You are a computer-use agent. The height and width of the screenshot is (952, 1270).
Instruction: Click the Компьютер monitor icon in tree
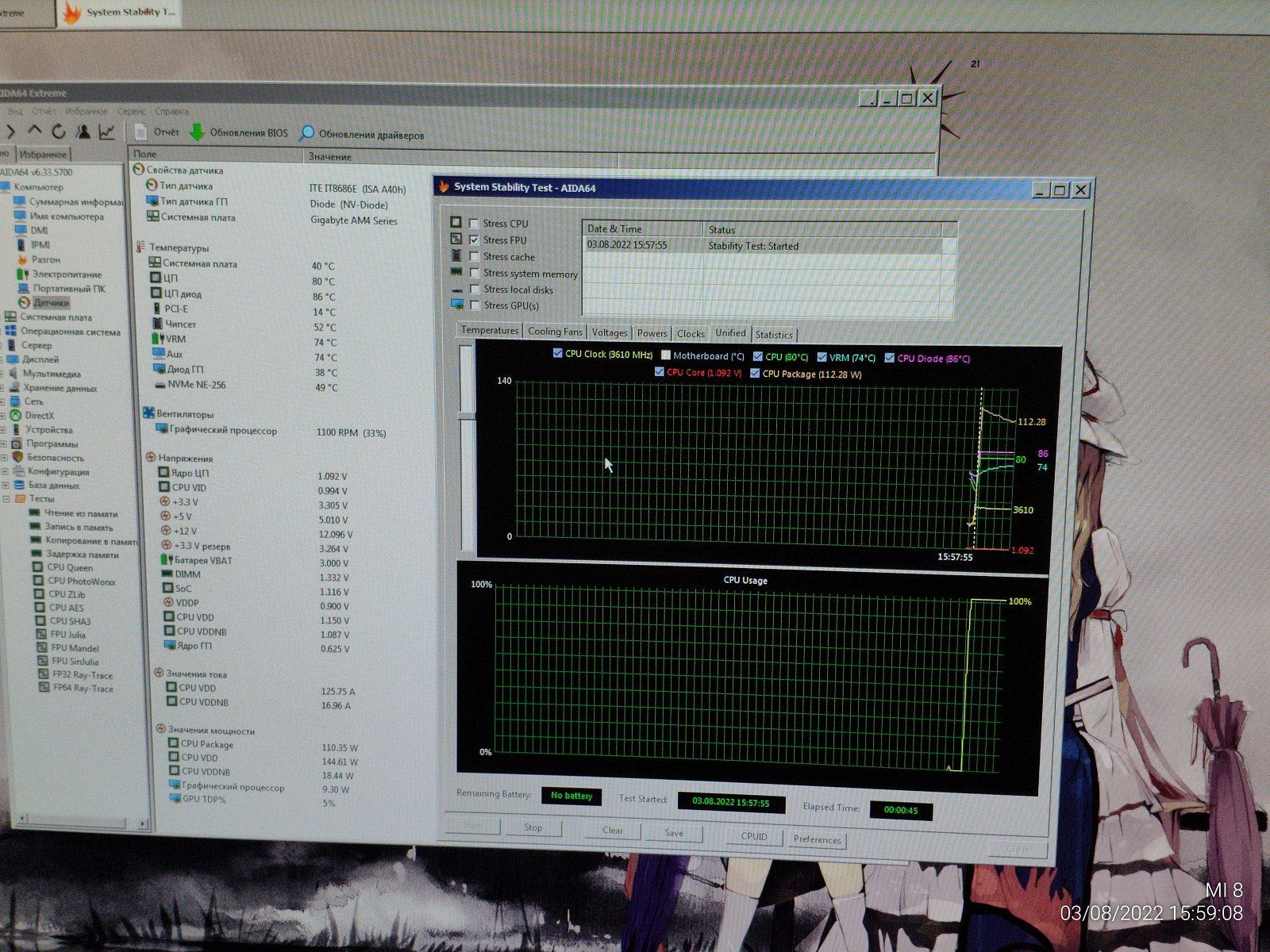pyautogui.click(x=6, y=187)
